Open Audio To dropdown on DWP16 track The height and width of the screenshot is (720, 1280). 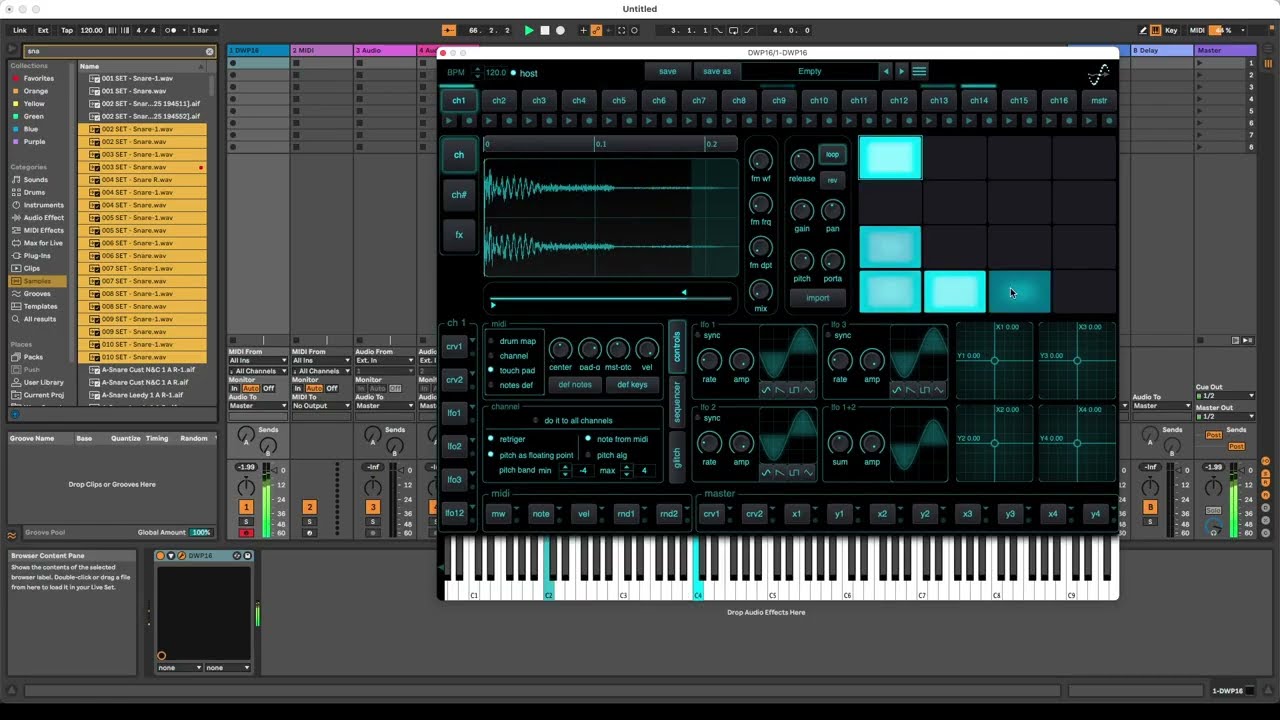258,406
